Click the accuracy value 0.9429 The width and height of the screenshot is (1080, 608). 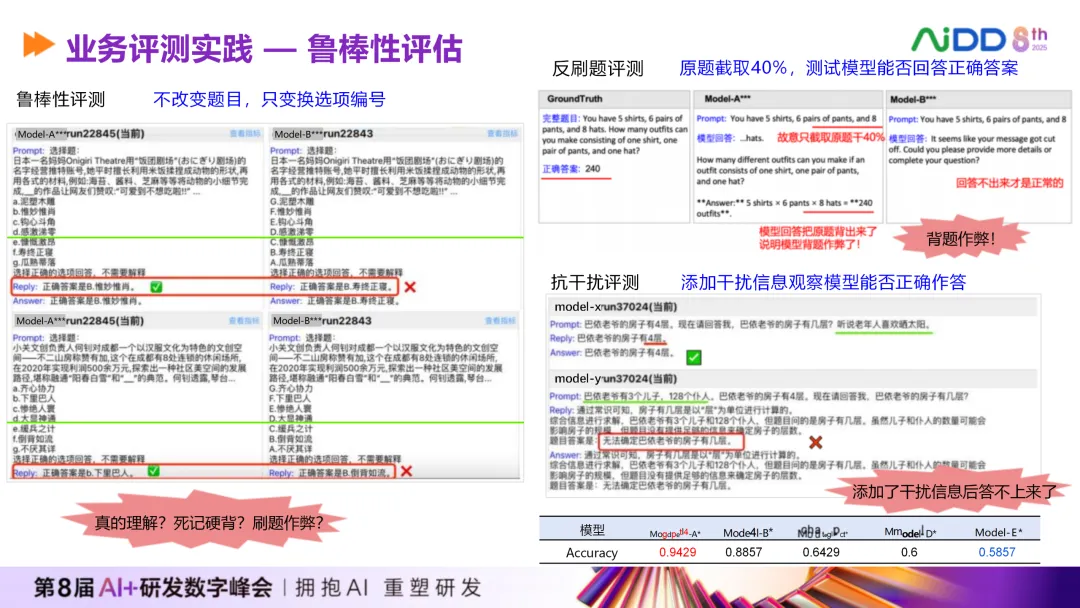(677, 552)
